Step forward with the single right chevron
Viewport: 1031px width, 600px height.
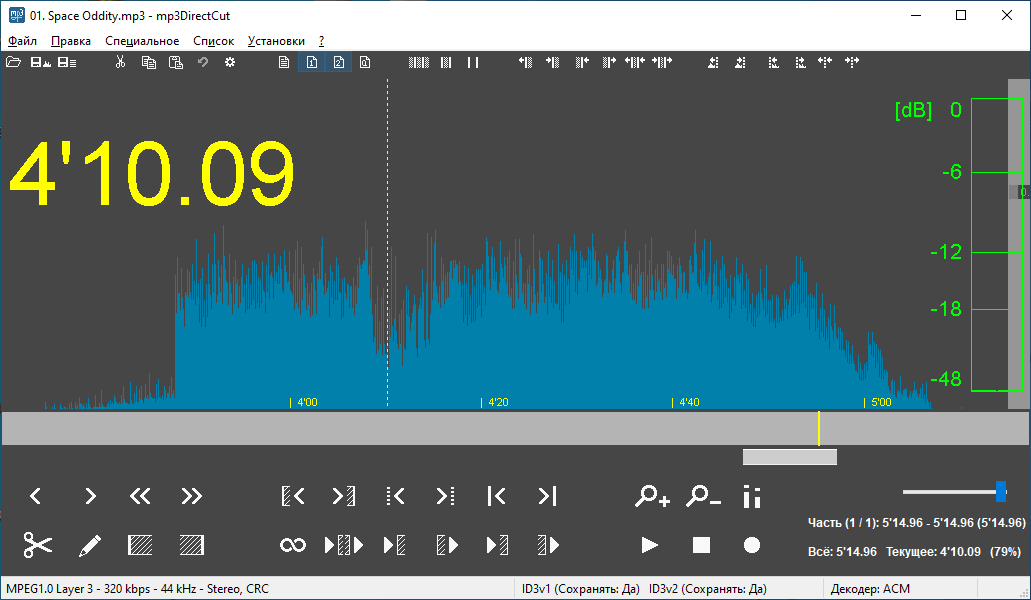[x=90, y=496]
